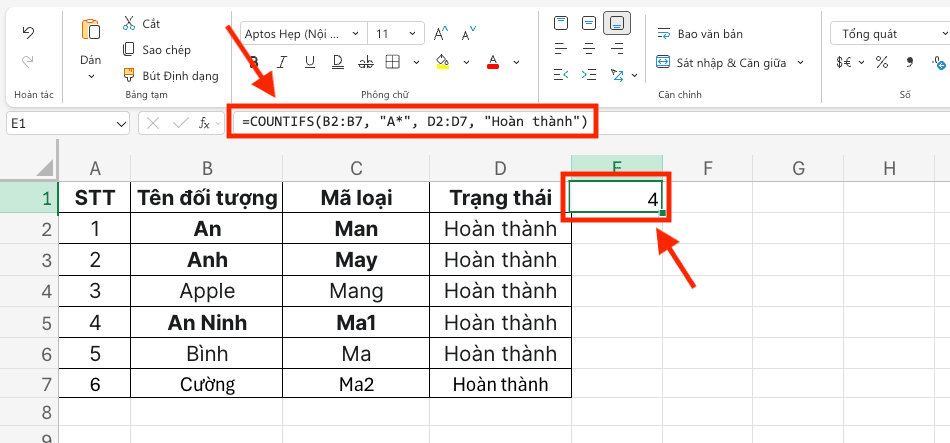Viewport: 950px width, 443px height.
Task: Select the 'Trạng thái' header cell
Action: click(x=500, y=198)
